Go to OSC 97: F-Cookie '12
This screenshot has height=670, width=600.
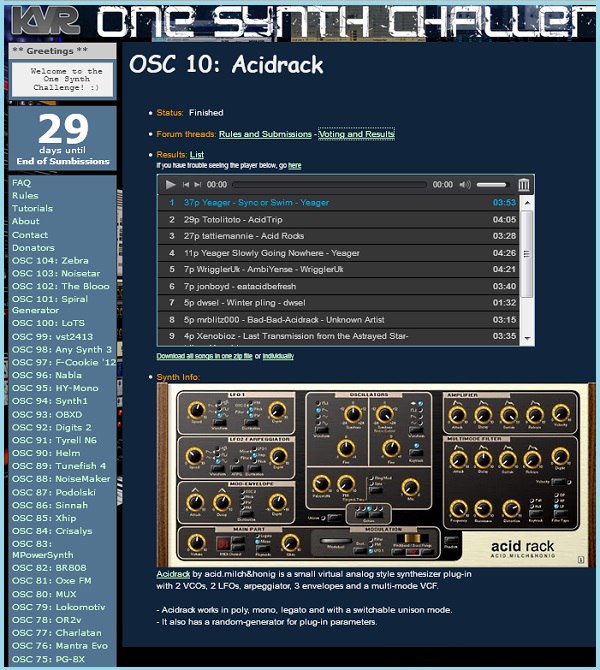tap(64, 362)
